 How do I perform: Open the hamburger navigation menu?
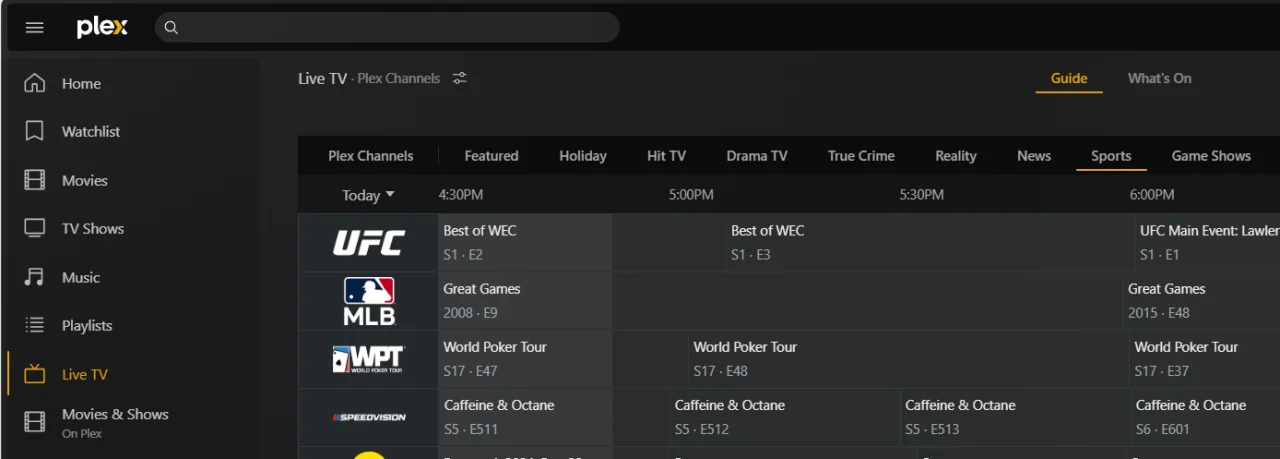tap(35, 28)
